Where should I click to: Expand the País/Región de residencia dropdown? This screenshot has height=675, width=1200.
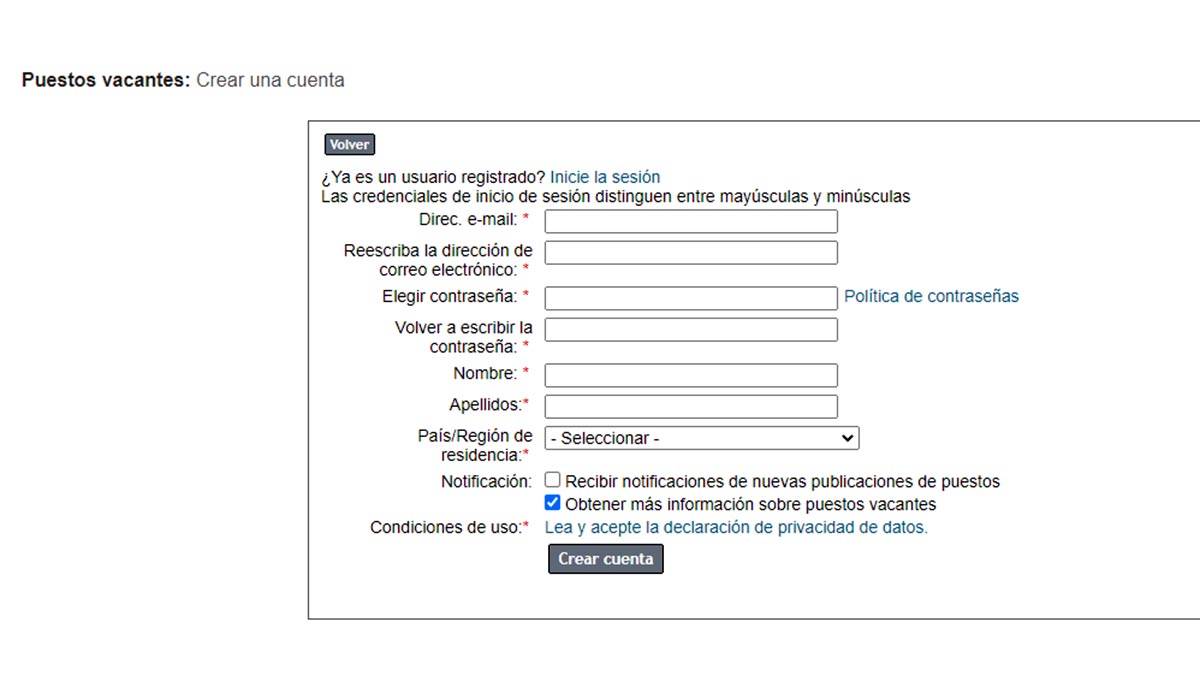pos(700,438)
